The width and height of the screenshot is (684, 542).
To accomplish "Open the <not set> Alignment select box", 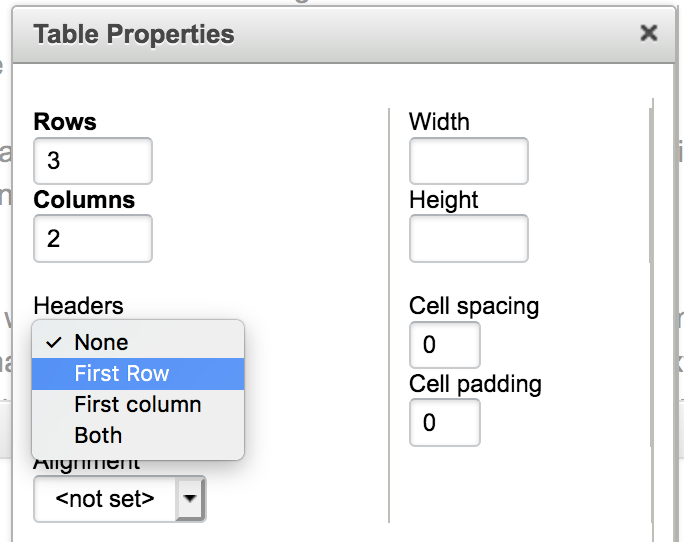I will coord(120,498).
